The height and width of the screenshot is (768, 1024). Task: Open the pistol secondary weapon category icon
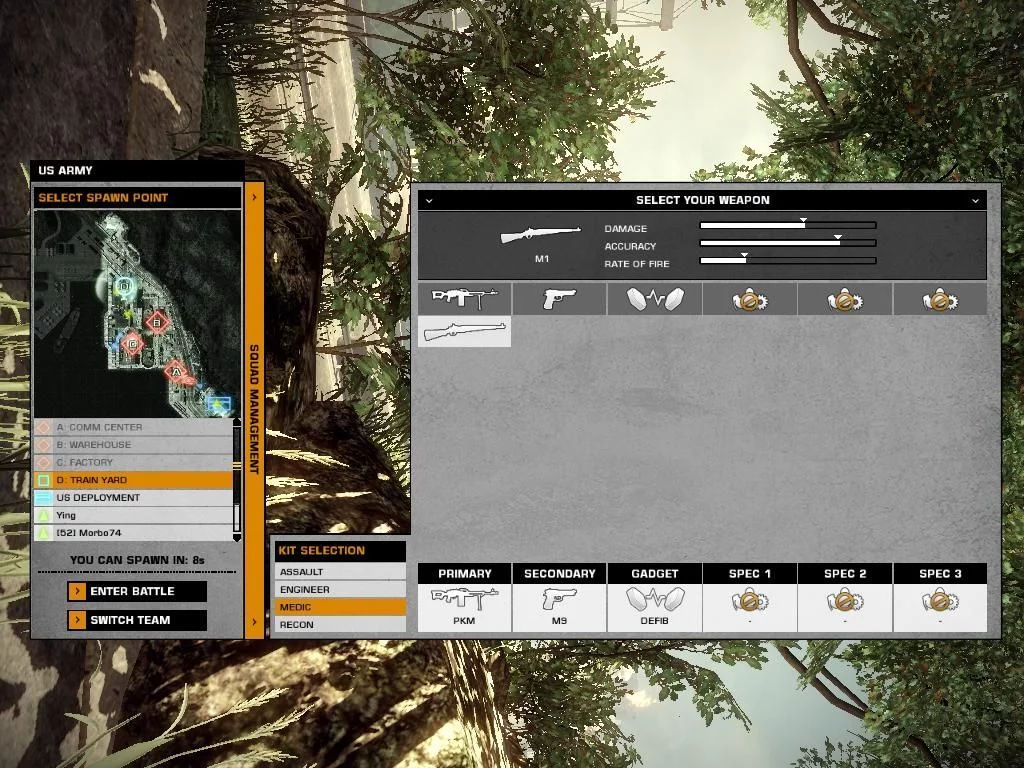[560, 298]
